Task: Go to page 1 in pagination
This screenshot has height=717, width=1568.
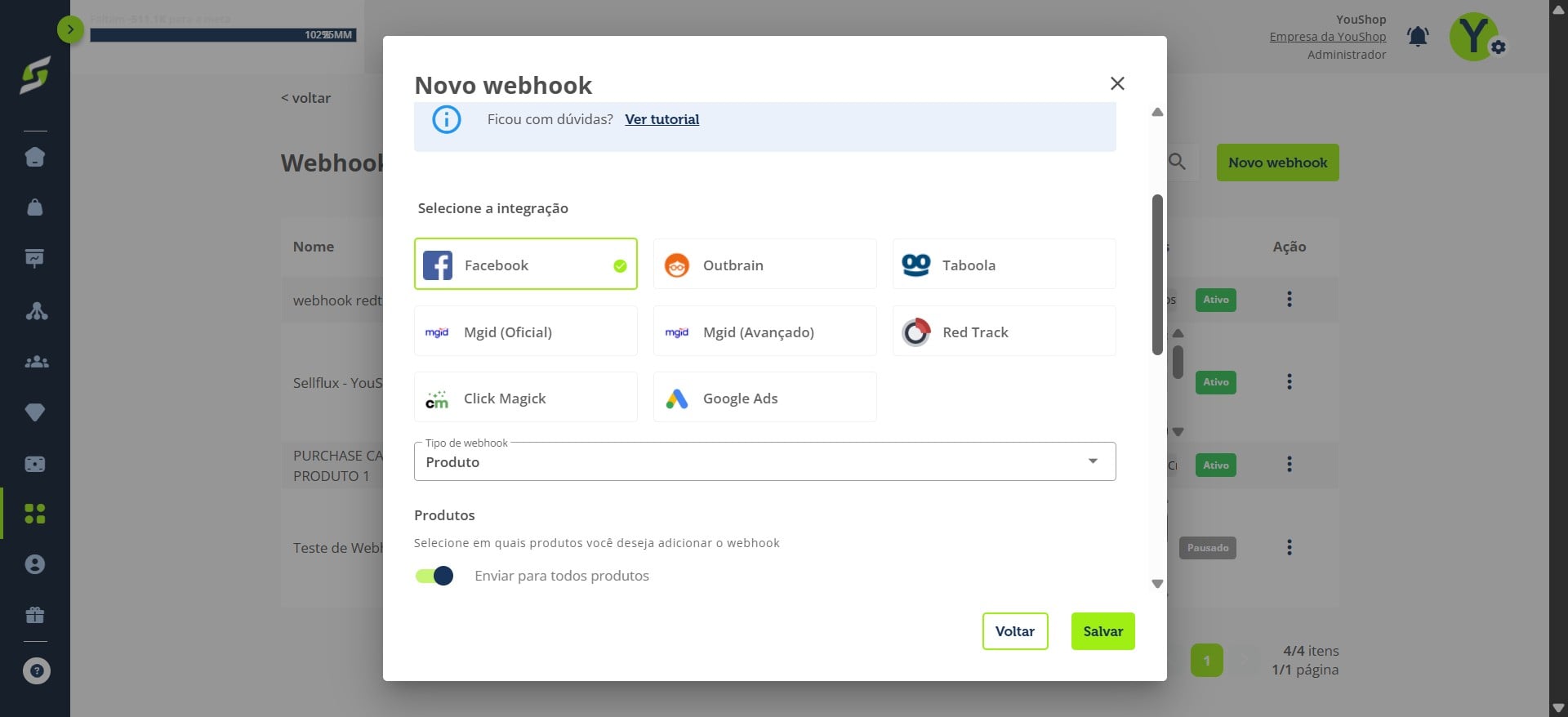Action: pyautogui.click(x=1206, y=661)
